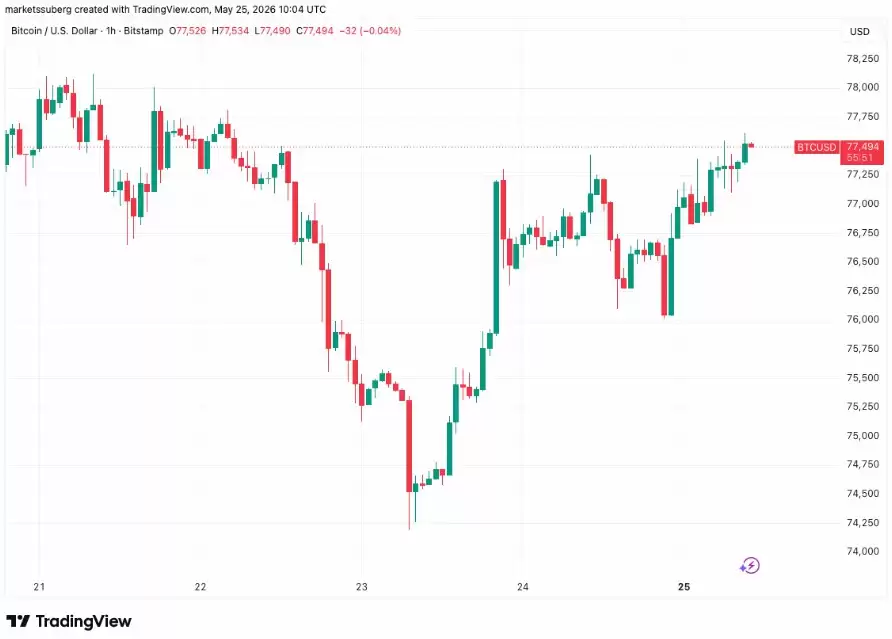Click the Bitcoin / U.S. Dollar symbol title
Image resolution: width=892 pixels, height=639 pixels.
point(54,31)
